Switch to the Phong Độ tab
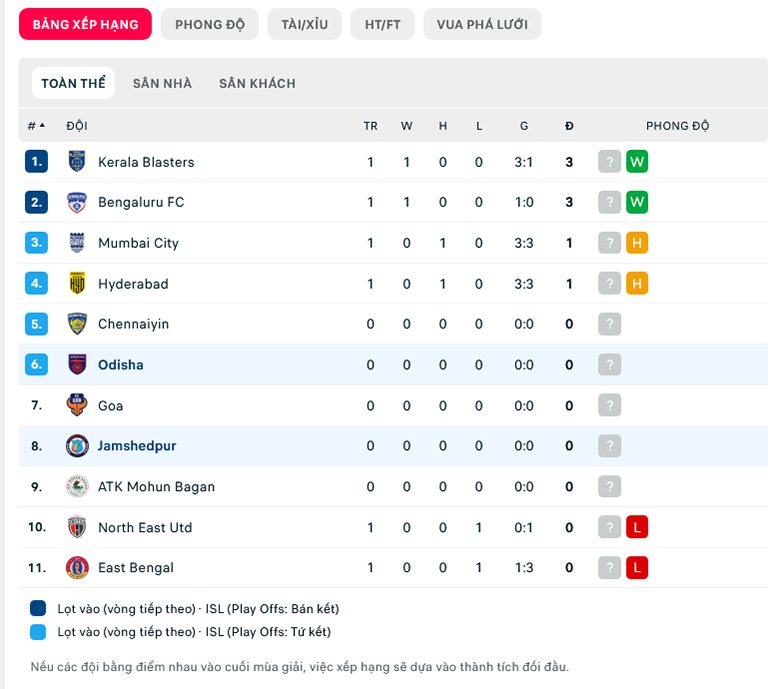Viewport: 780px width, 689px height. pos(210,24)
